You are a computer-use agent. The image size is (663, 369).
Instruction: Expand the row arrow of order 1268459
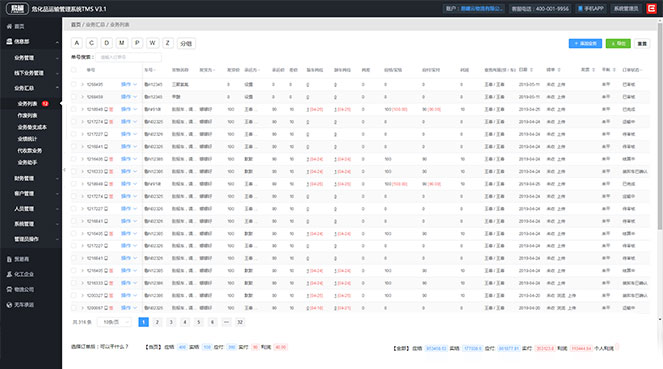(82, 97)
